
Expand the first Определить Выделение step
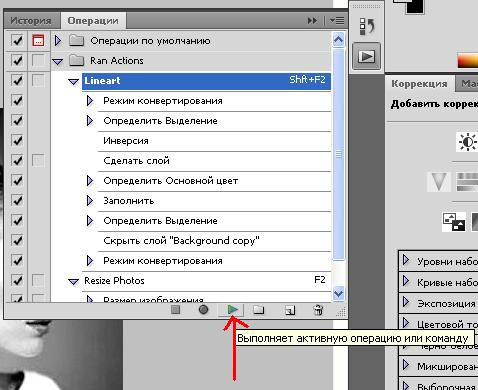(x=90, y=121)
